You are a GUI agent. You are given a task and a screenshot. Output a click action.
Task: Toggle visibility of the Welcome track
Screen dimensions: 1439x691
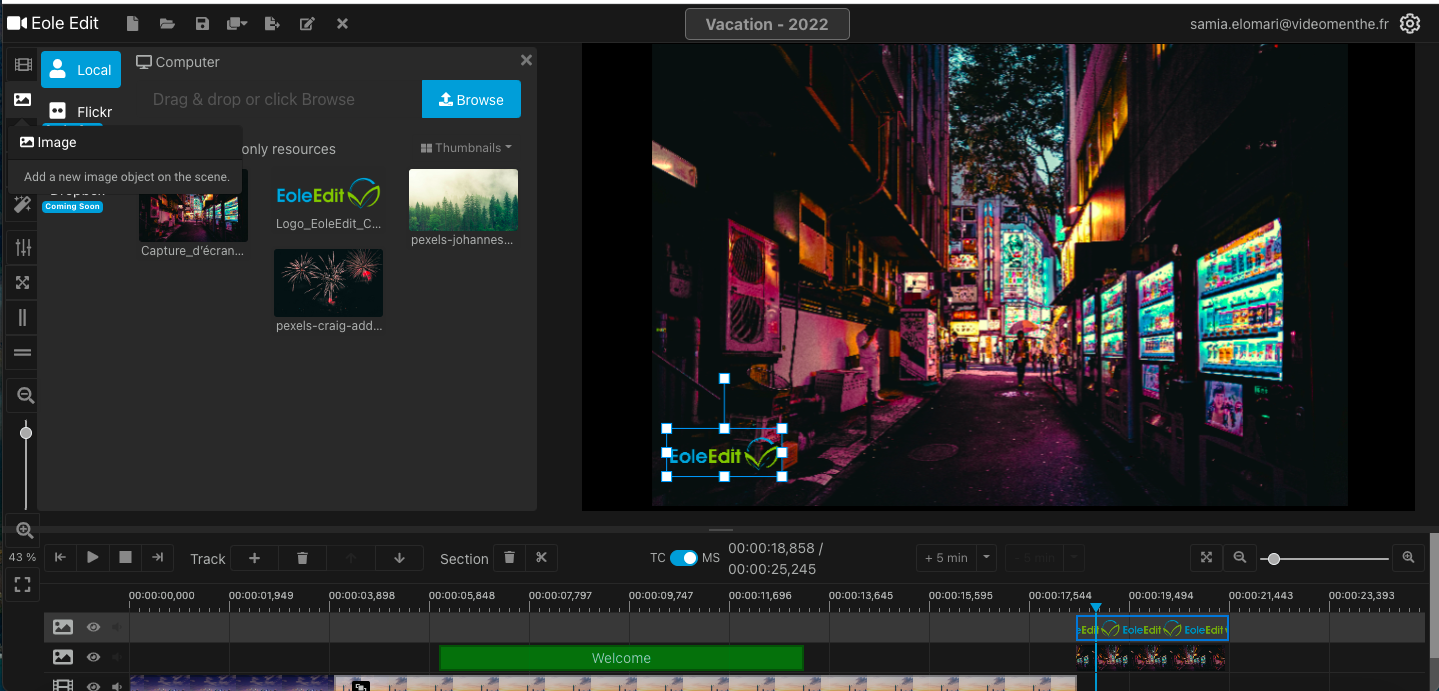tap(93, 657)
